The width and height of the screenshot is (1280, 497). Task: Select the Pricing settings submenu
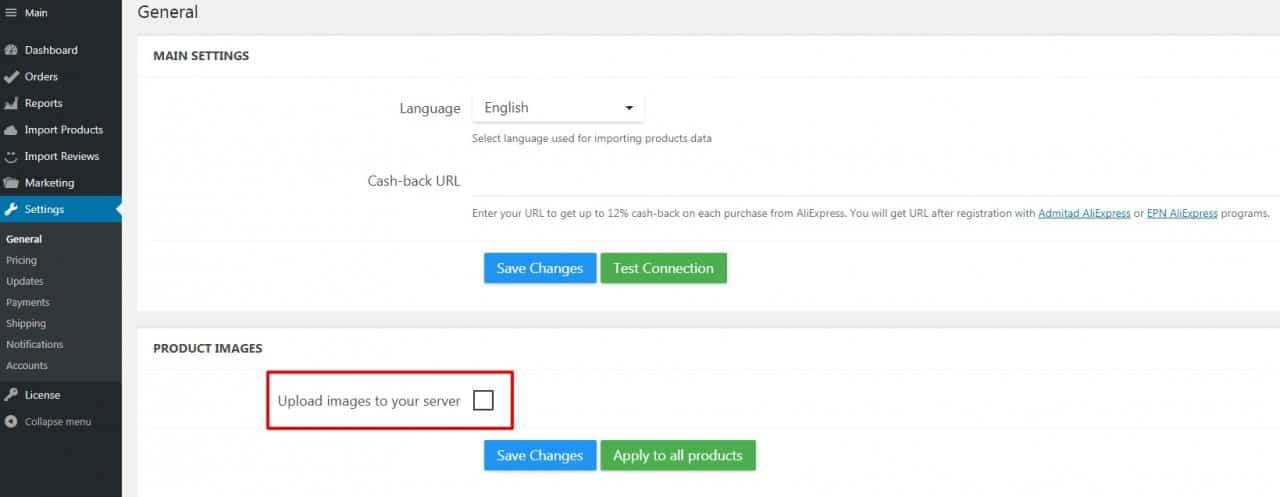click(21, 260)
